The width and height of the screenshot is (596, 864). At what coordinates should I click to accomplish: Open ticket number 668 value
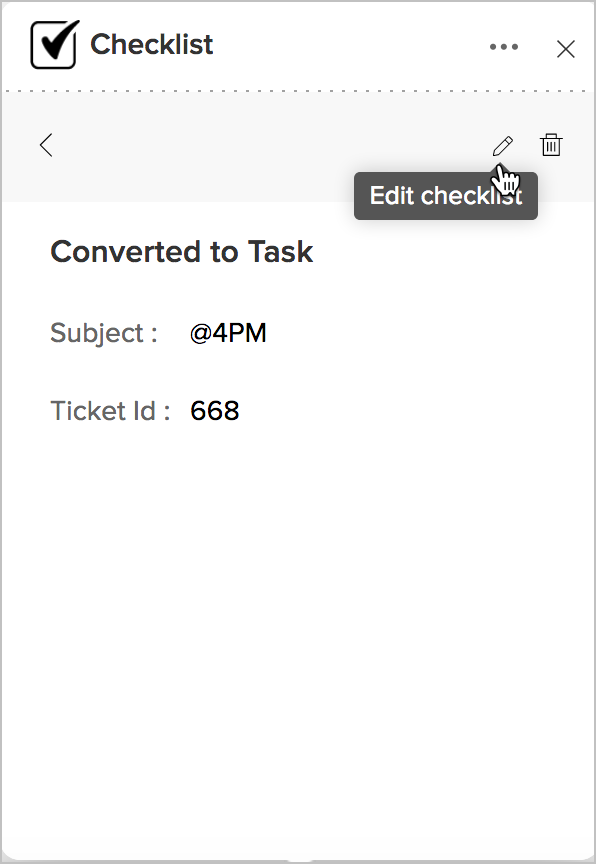[215, 411]
